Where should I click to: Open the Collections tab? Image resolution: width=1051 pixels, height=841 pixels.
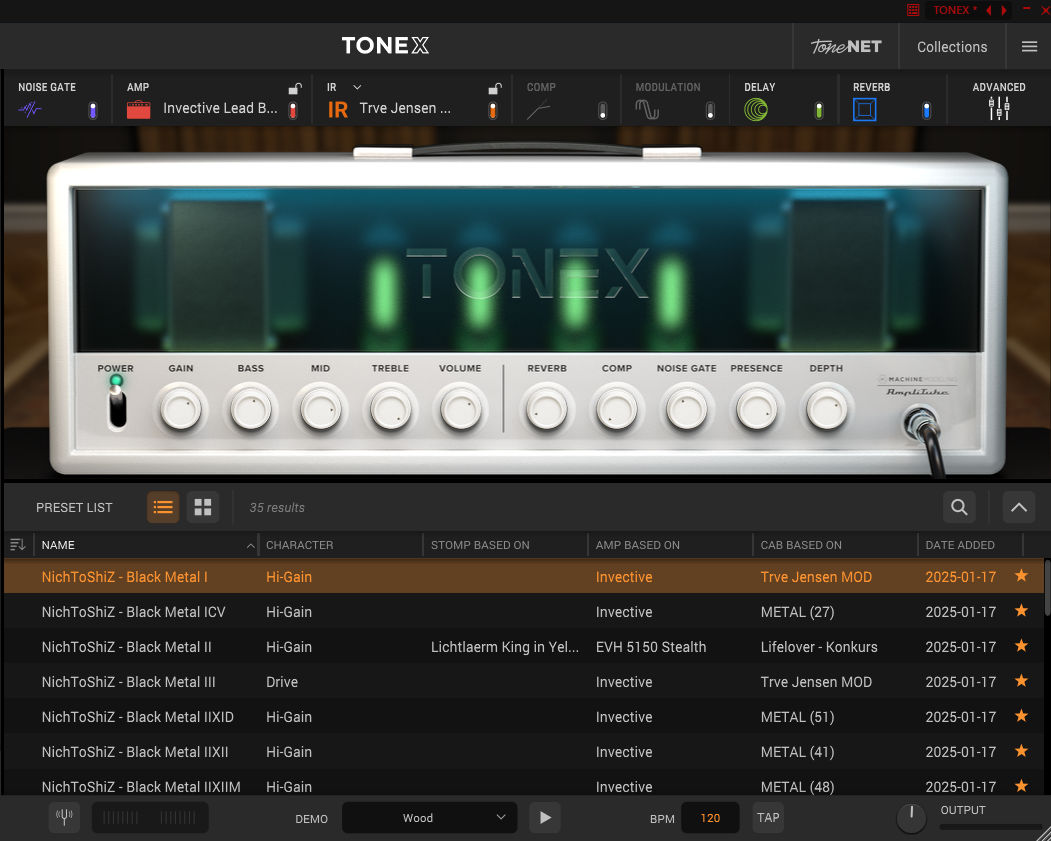tap(952, 47)
